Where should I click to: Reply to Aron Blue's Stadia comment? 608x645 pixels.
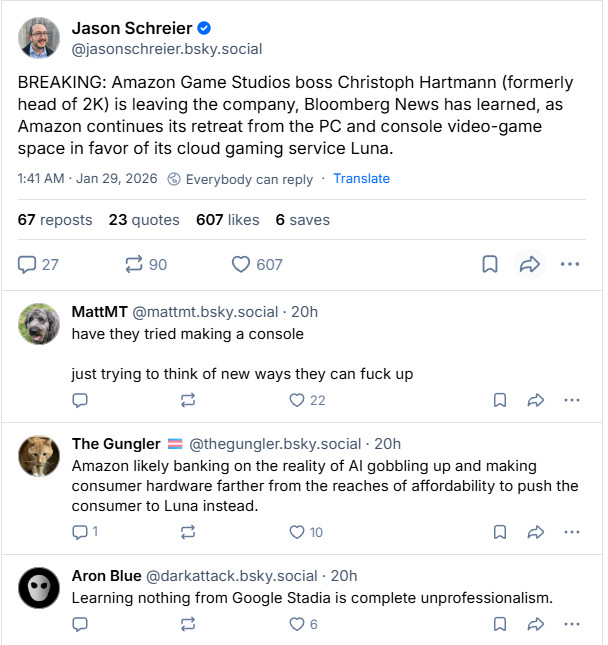tap(80, 624)
